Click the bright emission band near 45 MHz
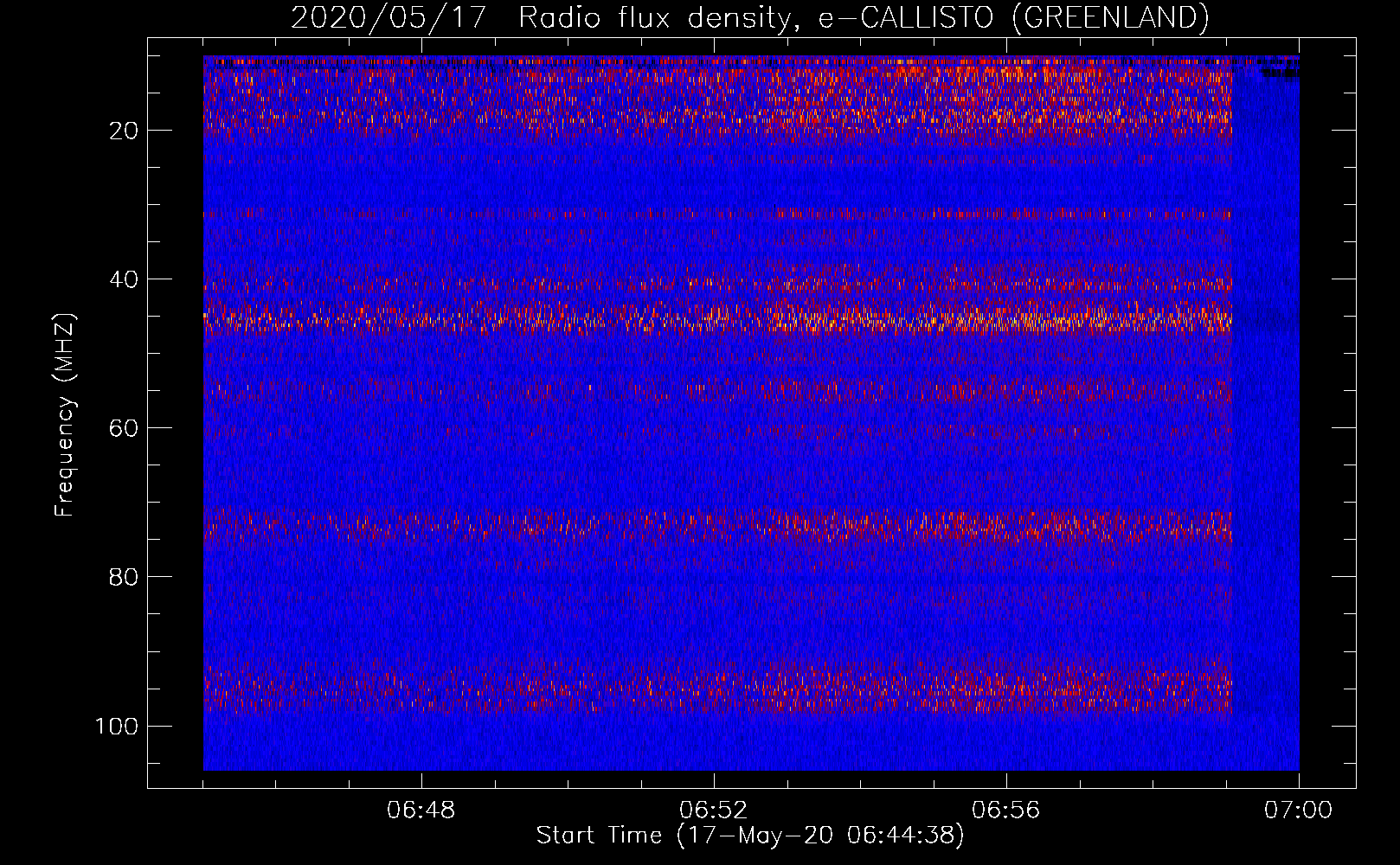 717,318
